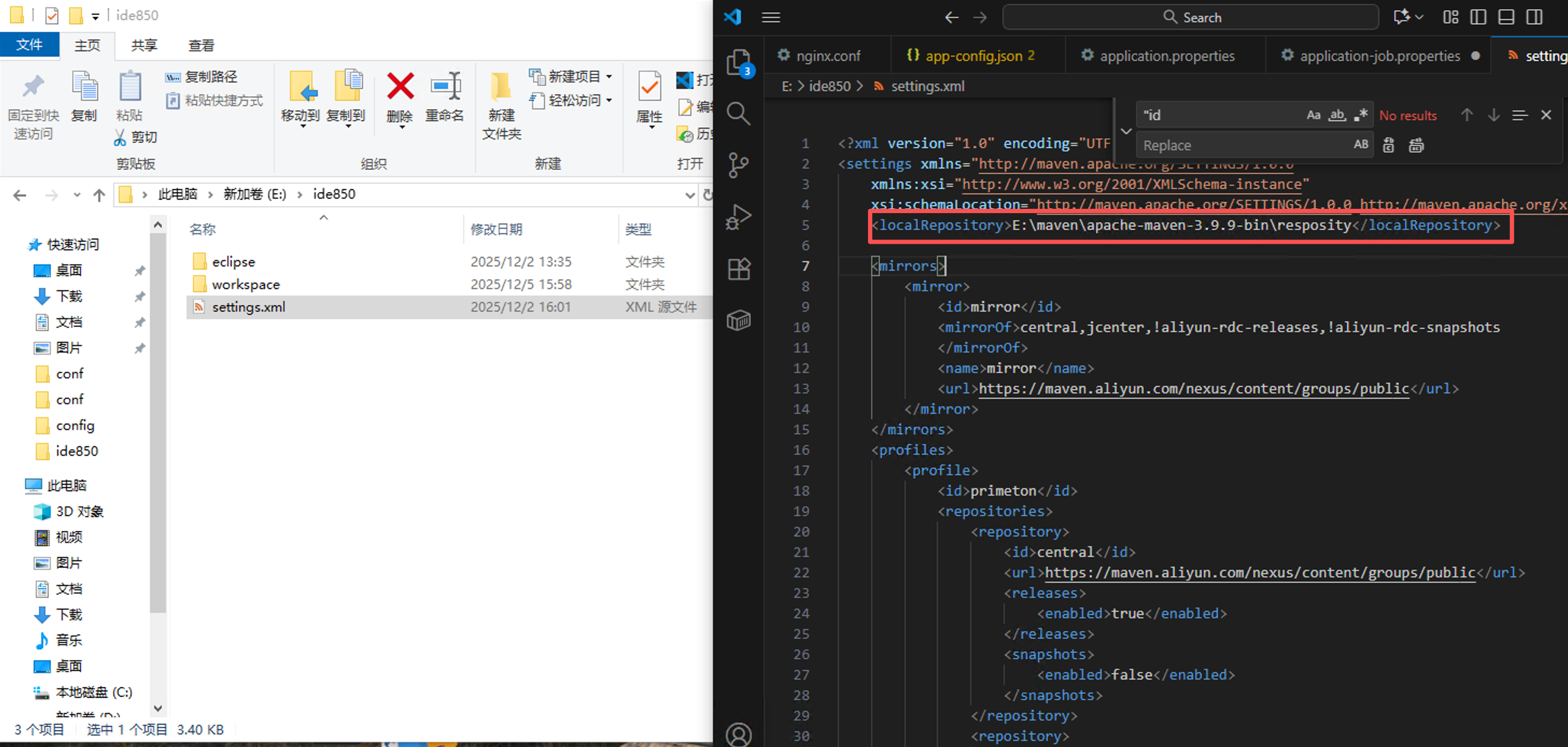Expand the address bar history dropdown
The width and height of the screenshot is (1568, 747).
(689, 195)
